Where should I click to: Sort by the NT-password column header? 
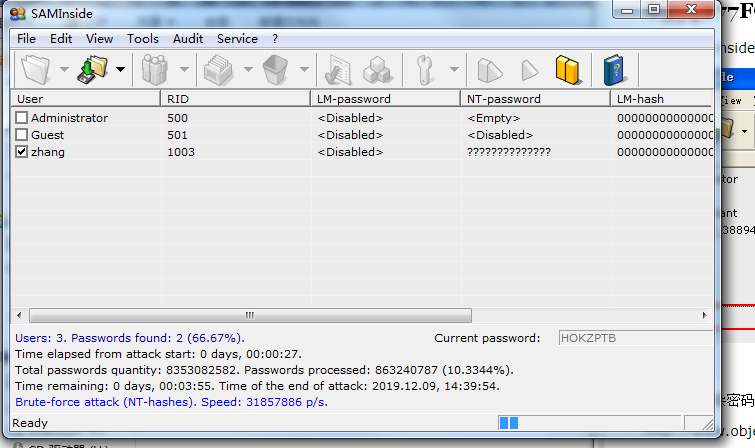point(535,99)
